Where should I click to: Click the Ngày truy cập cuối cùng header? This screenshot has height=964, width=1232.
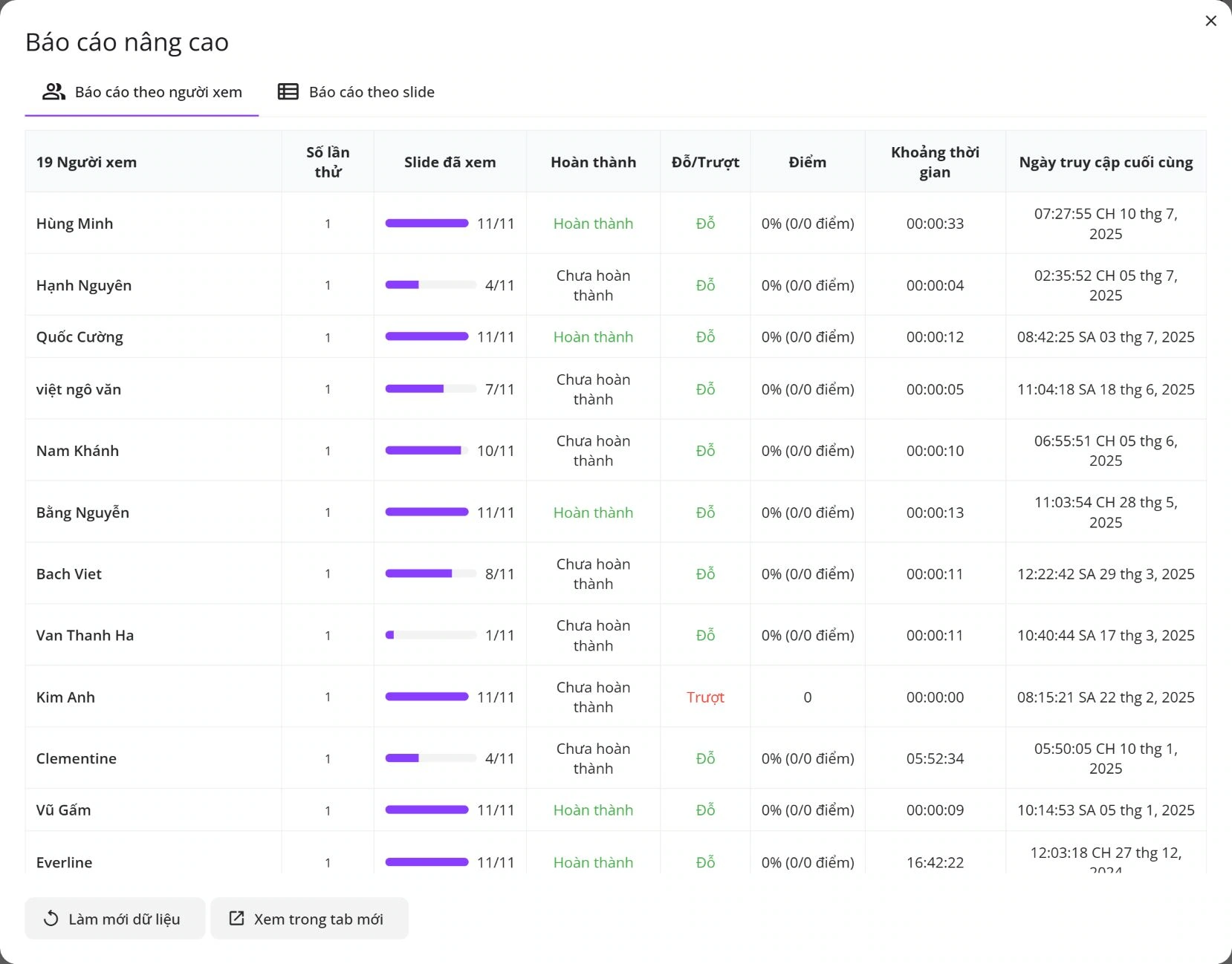[x=1105, y=162]
